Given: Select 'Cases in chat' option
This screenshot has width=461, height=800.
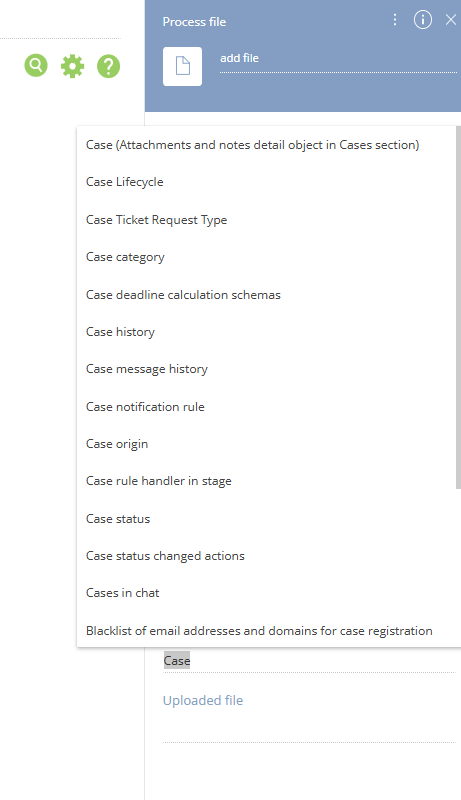Looking at the screenshot, I should pyautogui.click(x=266, y=593).
